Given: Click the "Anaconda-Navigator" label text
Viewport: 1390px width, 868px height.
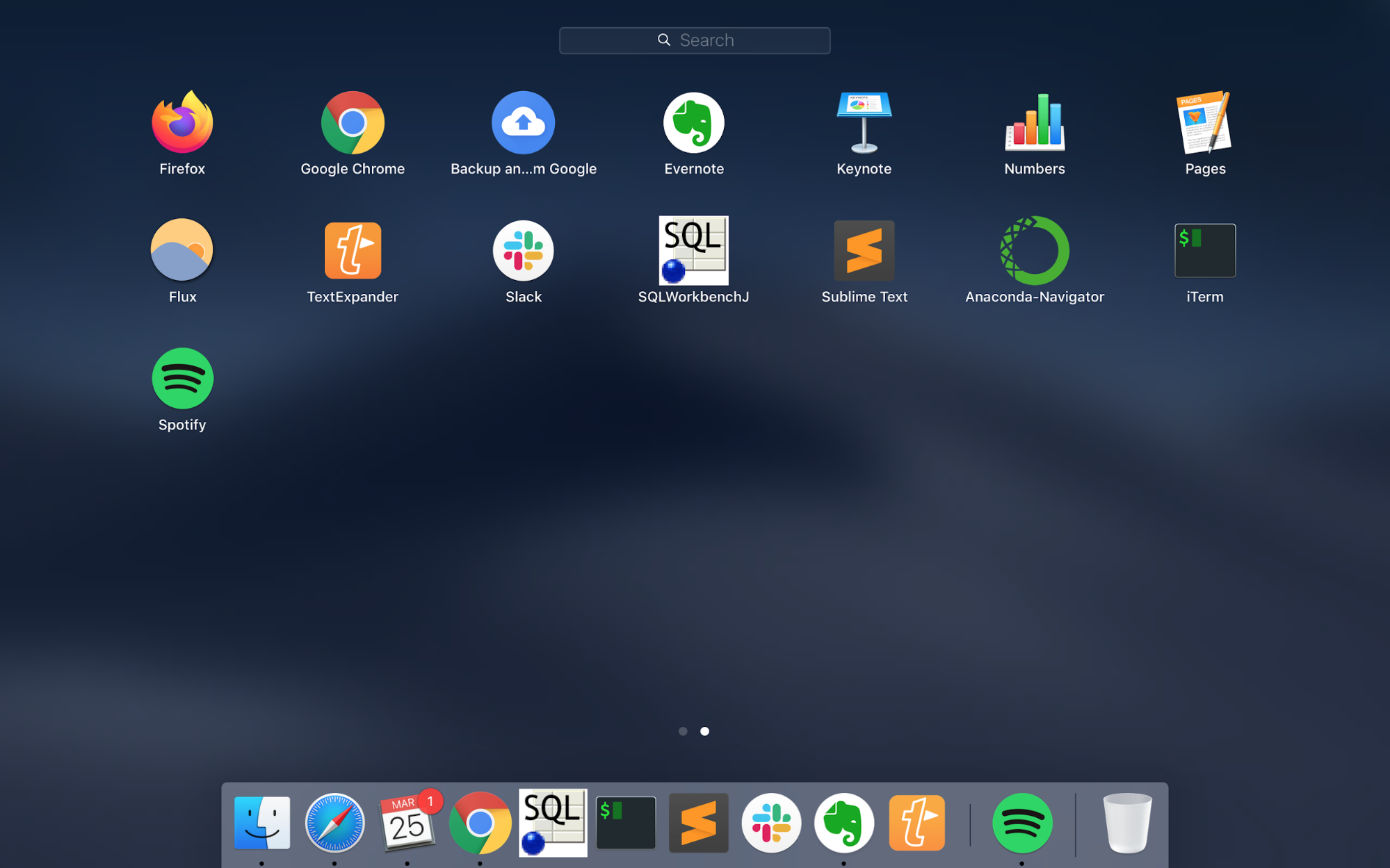Looking at the screenshot, I should [1035, 297].
